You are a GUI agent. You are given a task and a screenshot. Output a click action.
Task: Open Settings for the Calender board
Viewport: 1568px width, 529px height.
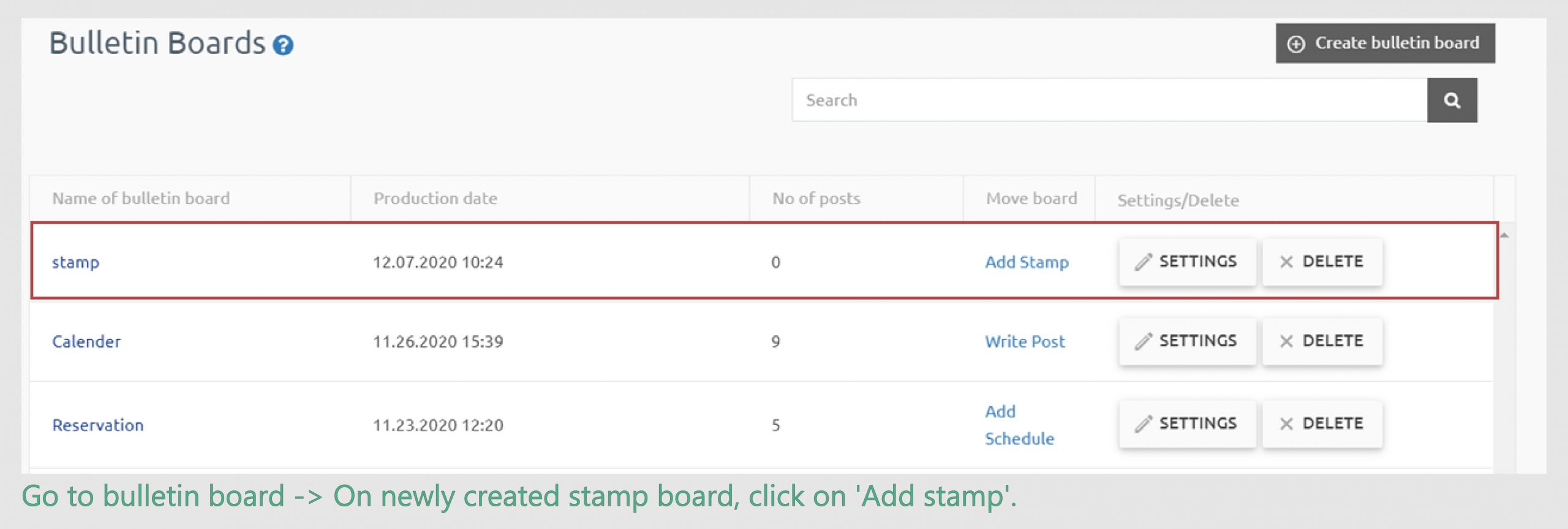1187,341
